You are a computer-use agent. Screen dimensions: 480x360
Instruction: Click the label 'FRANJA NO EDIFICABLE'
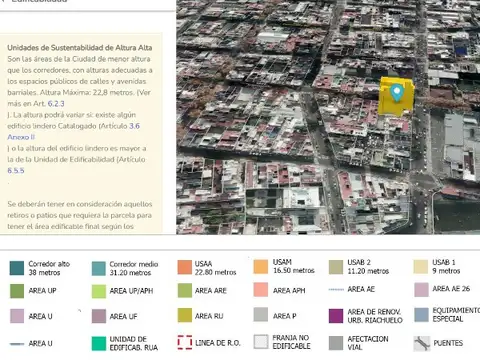[x=291, y=342]
